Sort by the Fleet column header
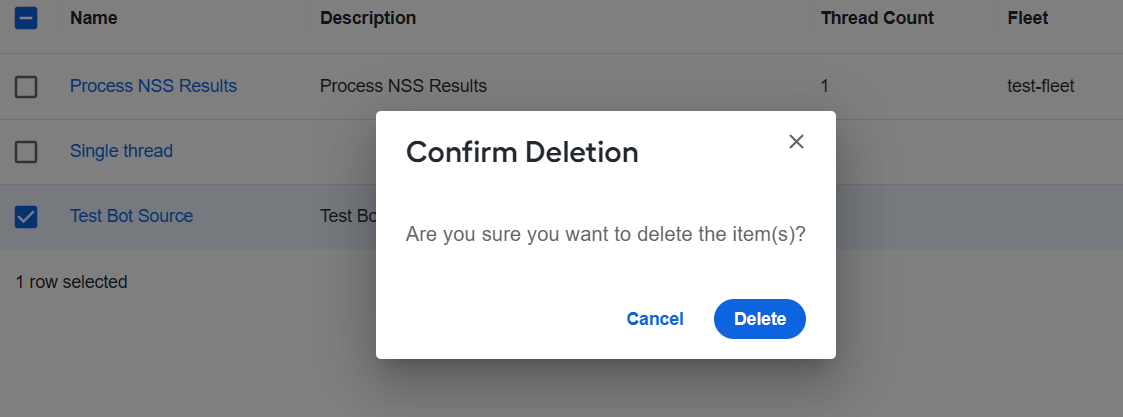Viewport: 1123px width, 417px height. (x=1028, y=18)
